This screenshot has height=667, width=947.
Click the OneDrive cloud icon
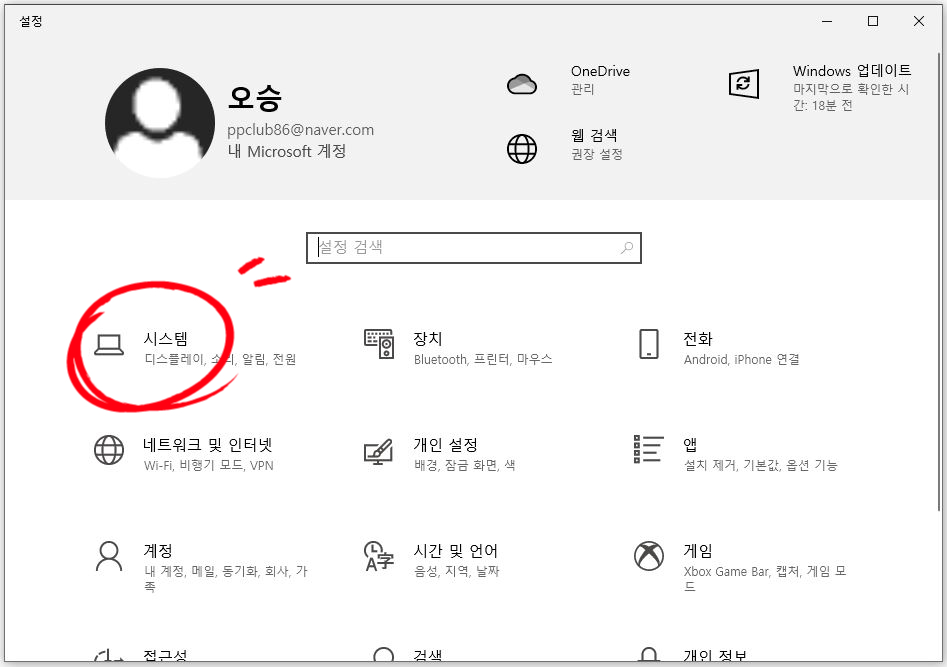click(x=522, y=84)
